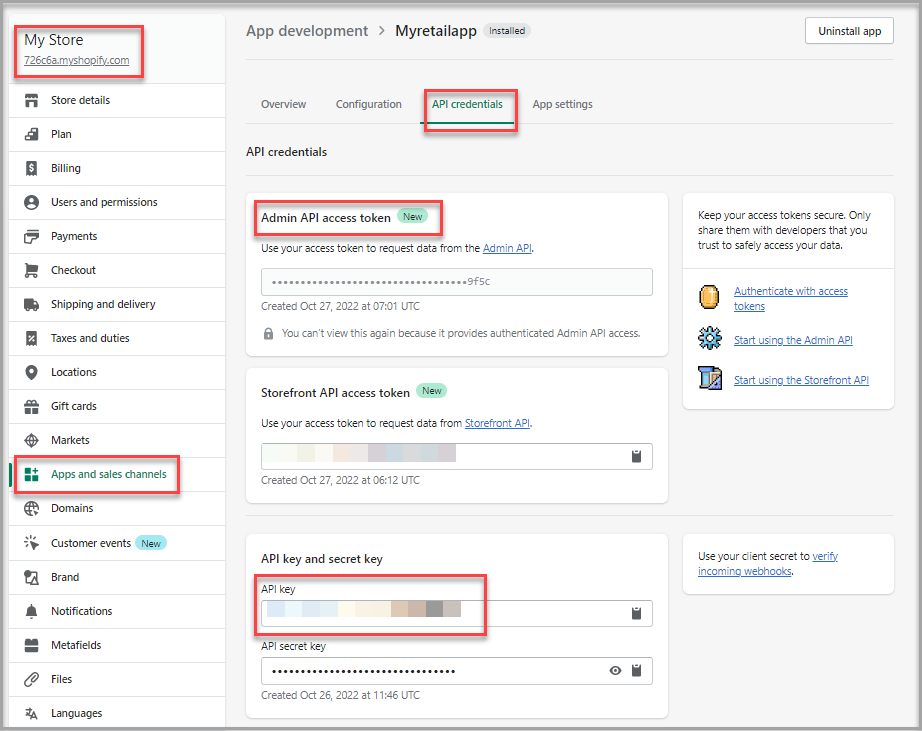
Task: Click the Billing dollar icon
Action: [x=31, y=168]
